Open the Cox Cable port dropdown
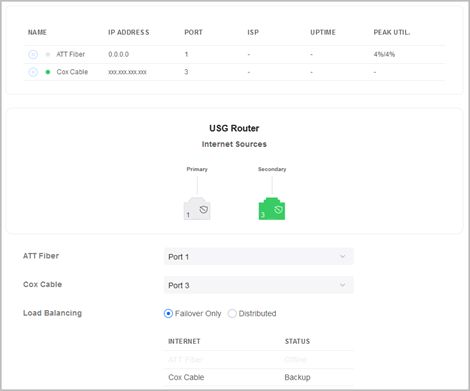The height and width of the screenshot is (391, 470). tap(259, 285)
